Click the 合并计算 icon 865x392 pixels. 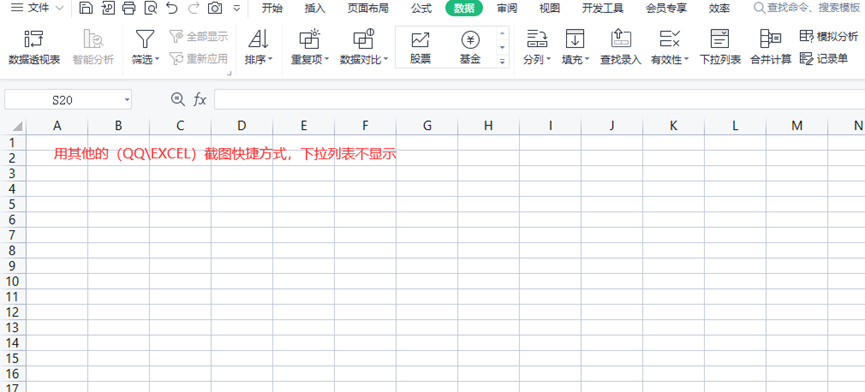click(770, 39)
